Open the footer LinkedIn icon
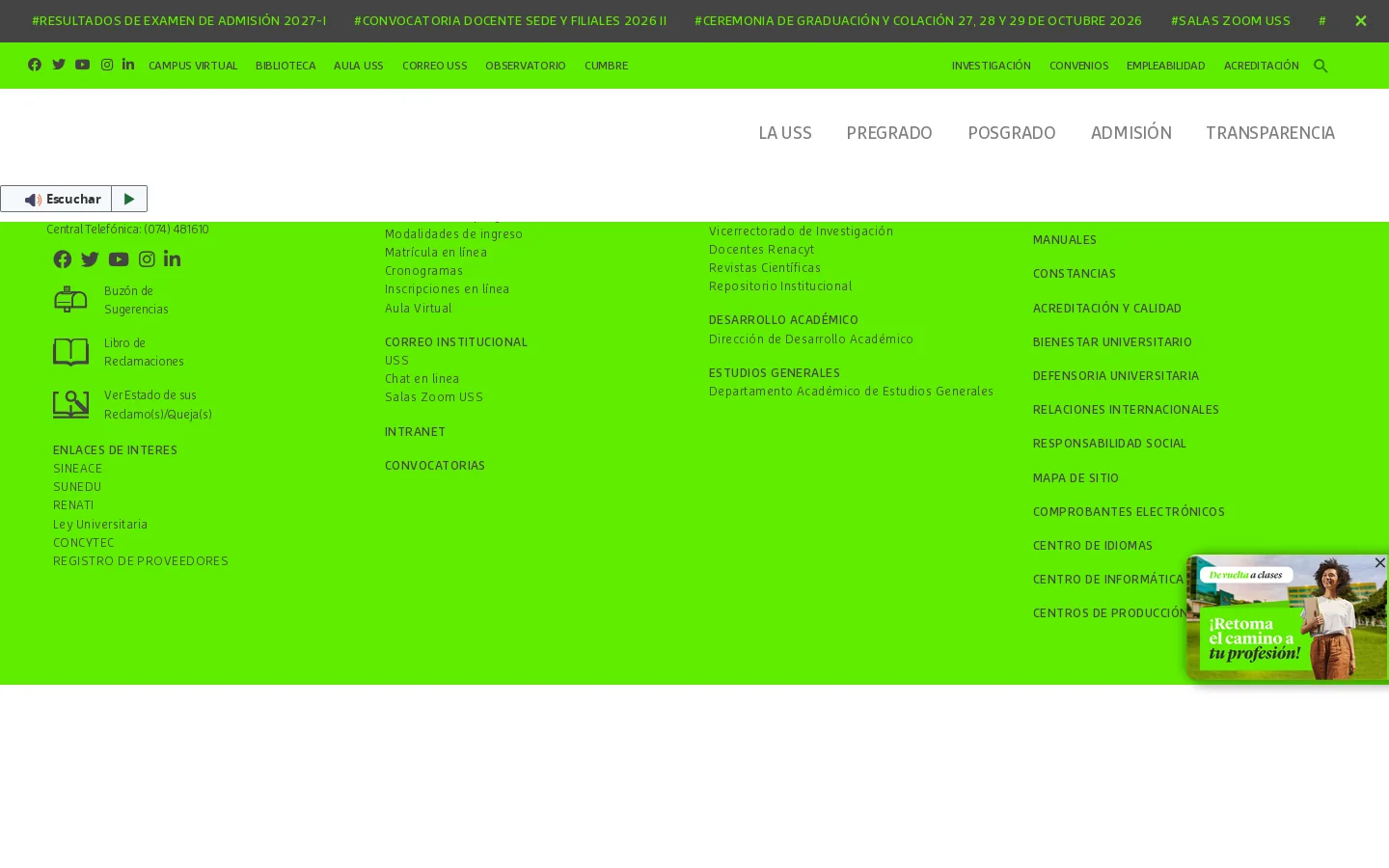The height and width of the screenshot is (868, 1389). point(172,258)
